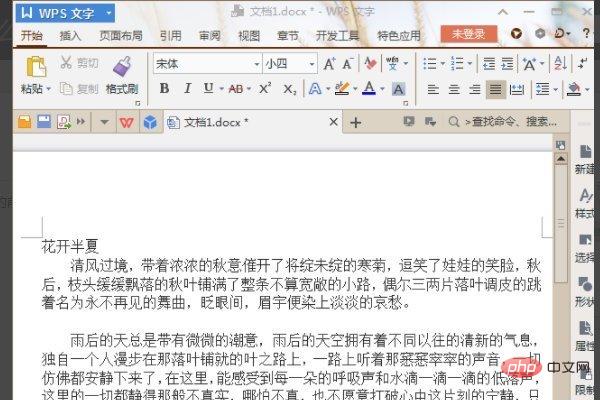Click the vertical scrollbar up arrow

coord(561,158)
